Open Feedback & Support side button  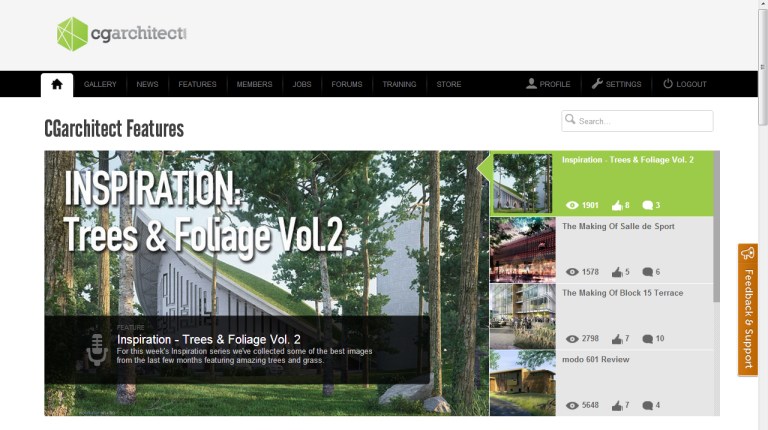[748, 310]
